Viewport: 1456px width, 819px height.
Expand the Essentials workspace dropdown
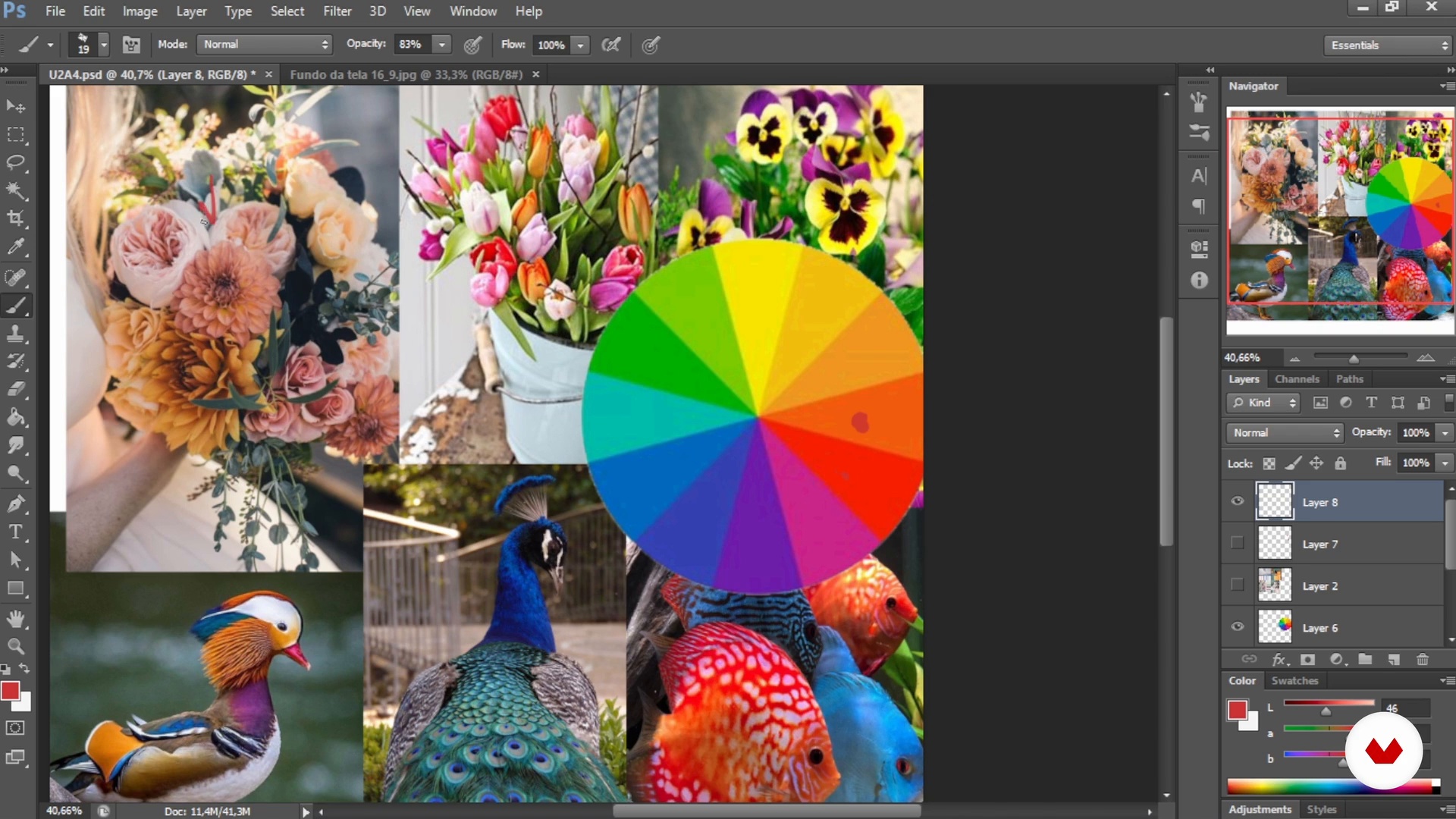(x=1389, y=45)
